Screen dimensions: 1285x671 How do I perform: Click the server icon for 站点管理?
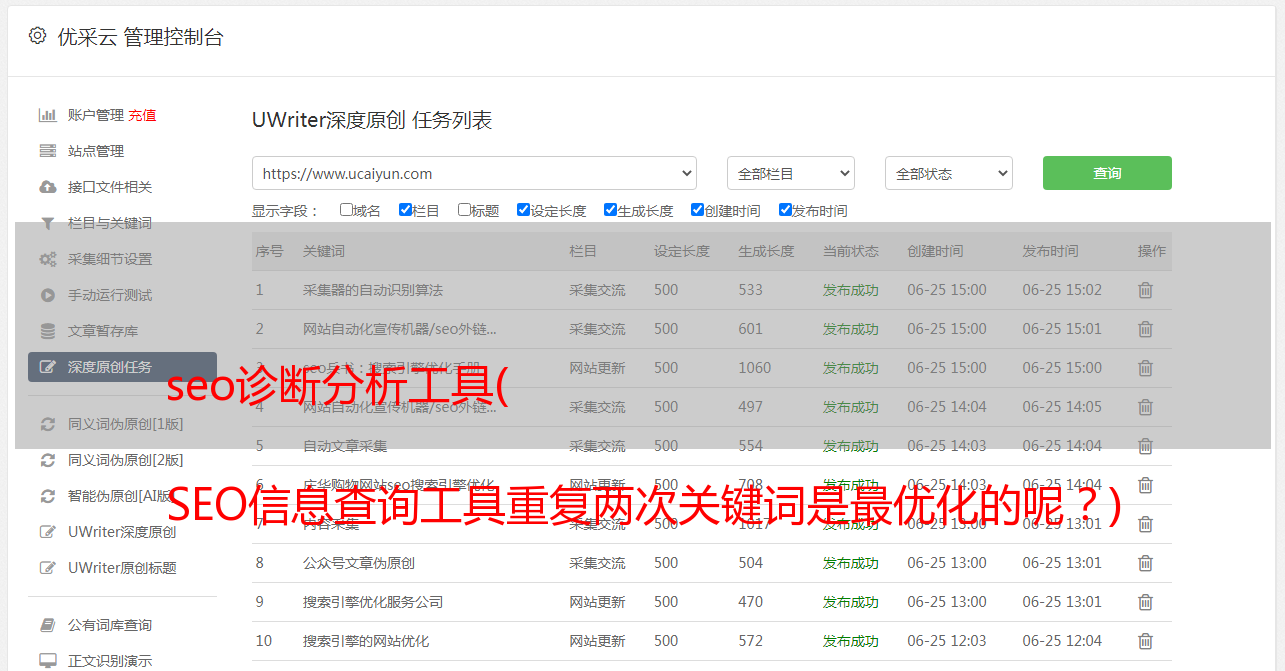point(47,151)
